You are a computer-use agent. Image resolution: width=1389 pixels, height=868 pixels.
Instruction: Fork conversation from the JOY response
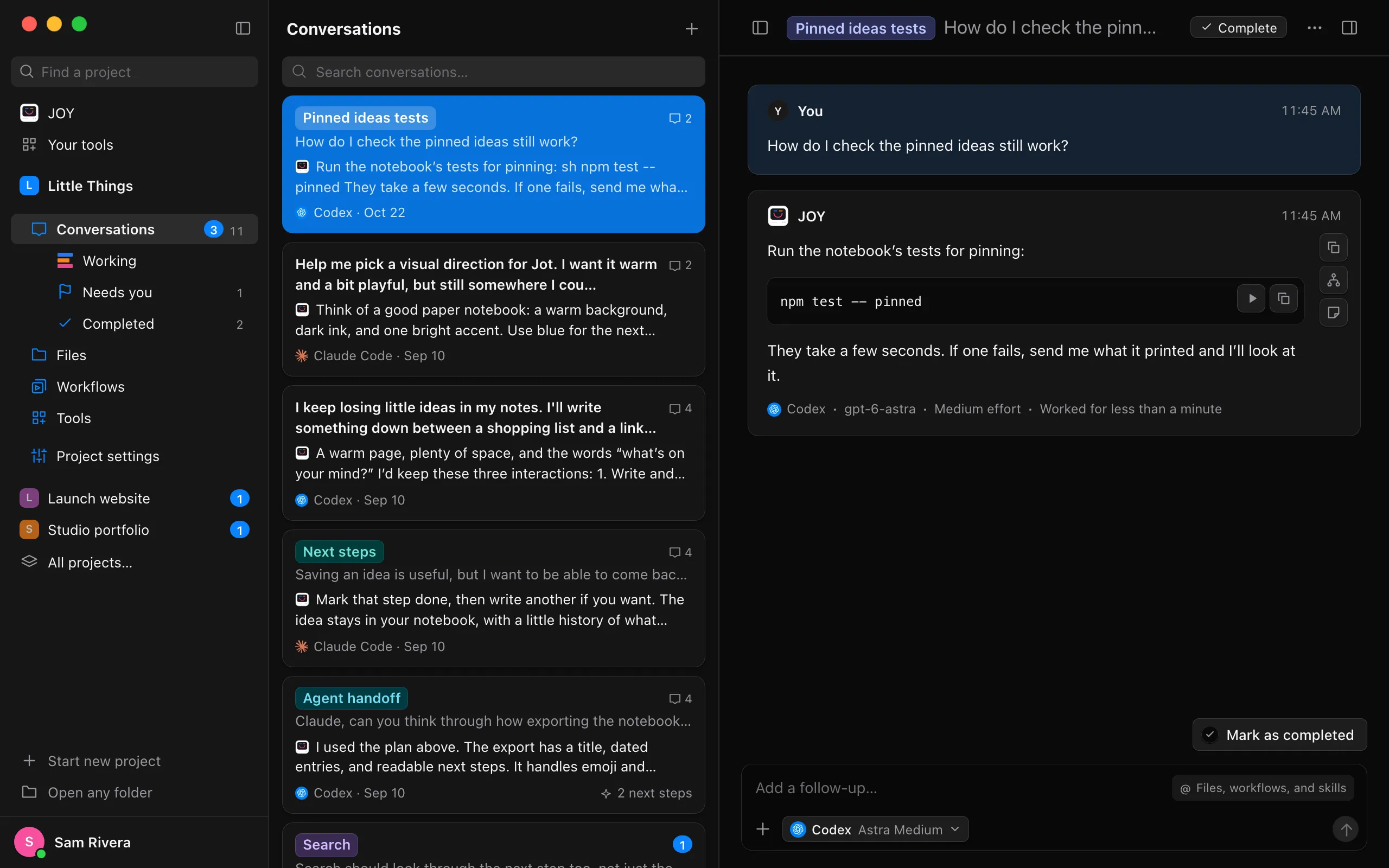[x=1333, y=280]
